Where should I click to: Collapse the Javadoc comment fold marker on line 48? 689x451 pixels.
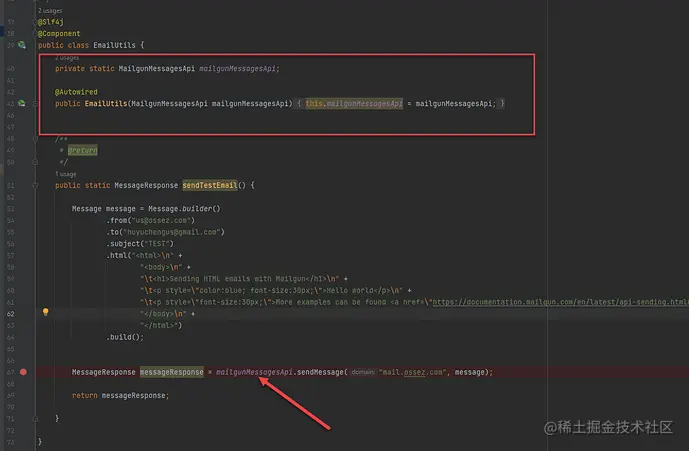pyautogui.click(x=35, y=139)
